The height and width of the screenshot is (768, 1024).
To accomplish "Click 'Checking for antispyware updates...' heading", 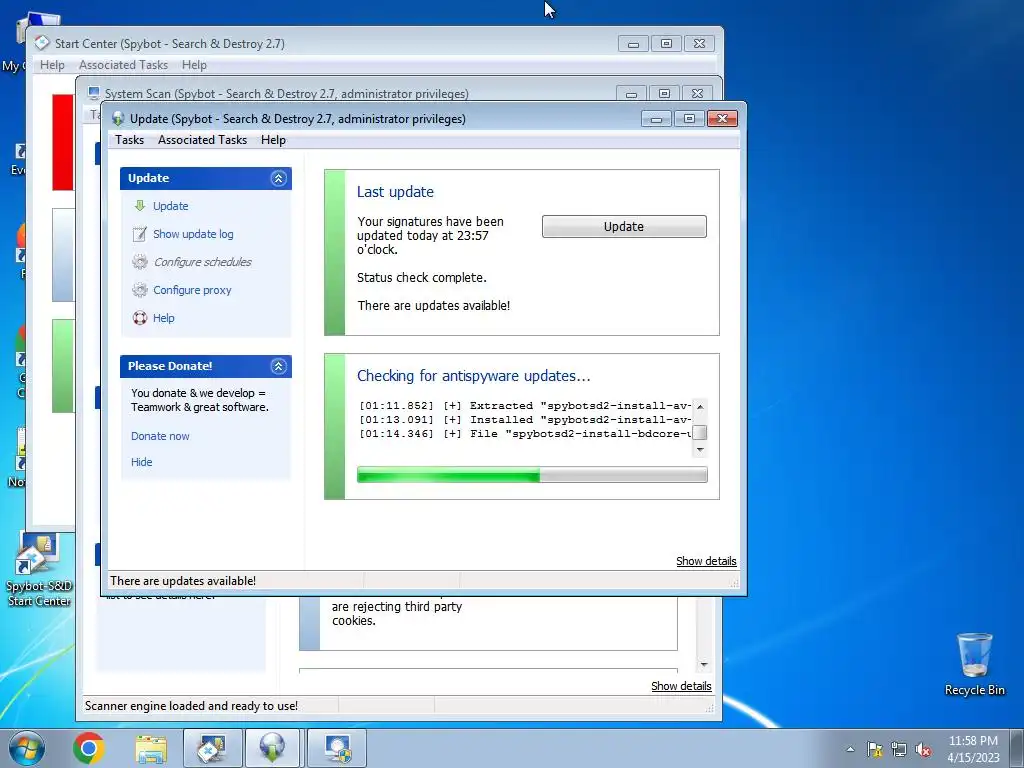I will pyautogui.click(x=473, y=376).
